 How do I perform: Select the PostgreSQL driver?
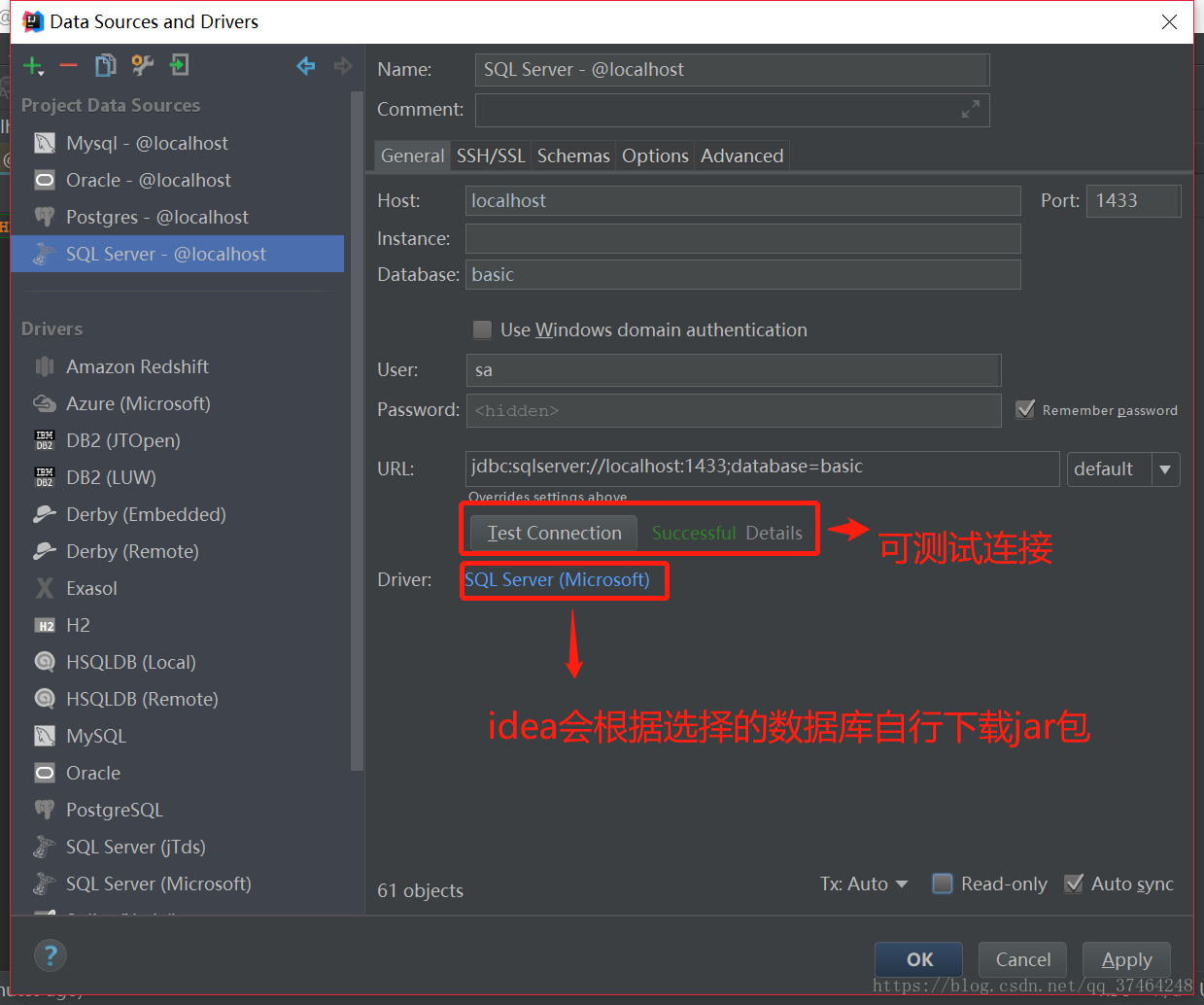coord(177,810)
